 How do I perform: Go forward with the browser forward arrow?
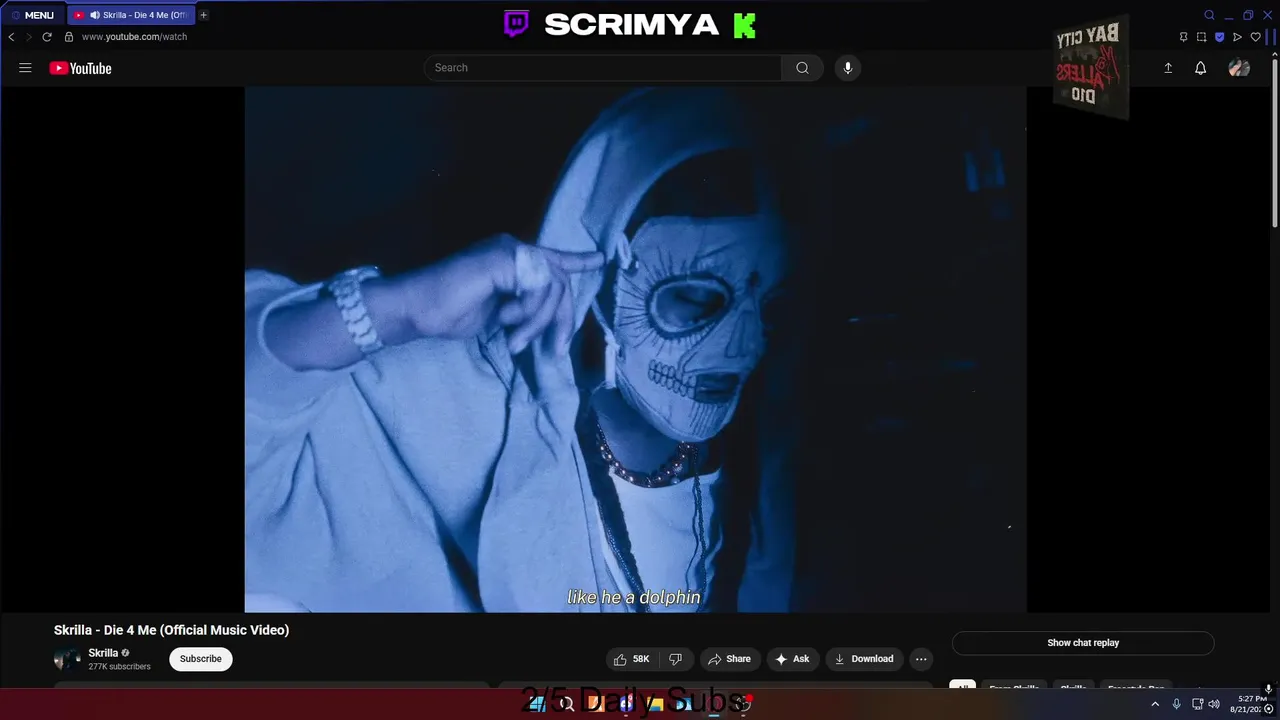(28, 37)
